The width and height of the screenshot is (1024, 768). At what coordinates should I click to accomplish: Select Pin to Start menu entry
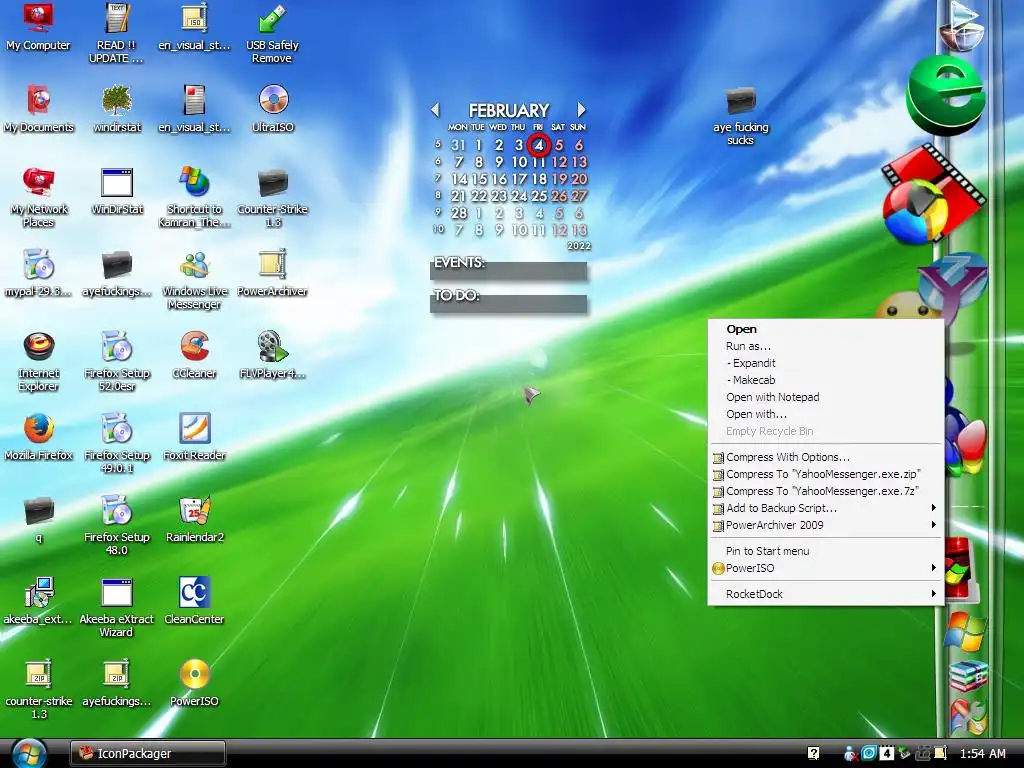click(767, 551)
